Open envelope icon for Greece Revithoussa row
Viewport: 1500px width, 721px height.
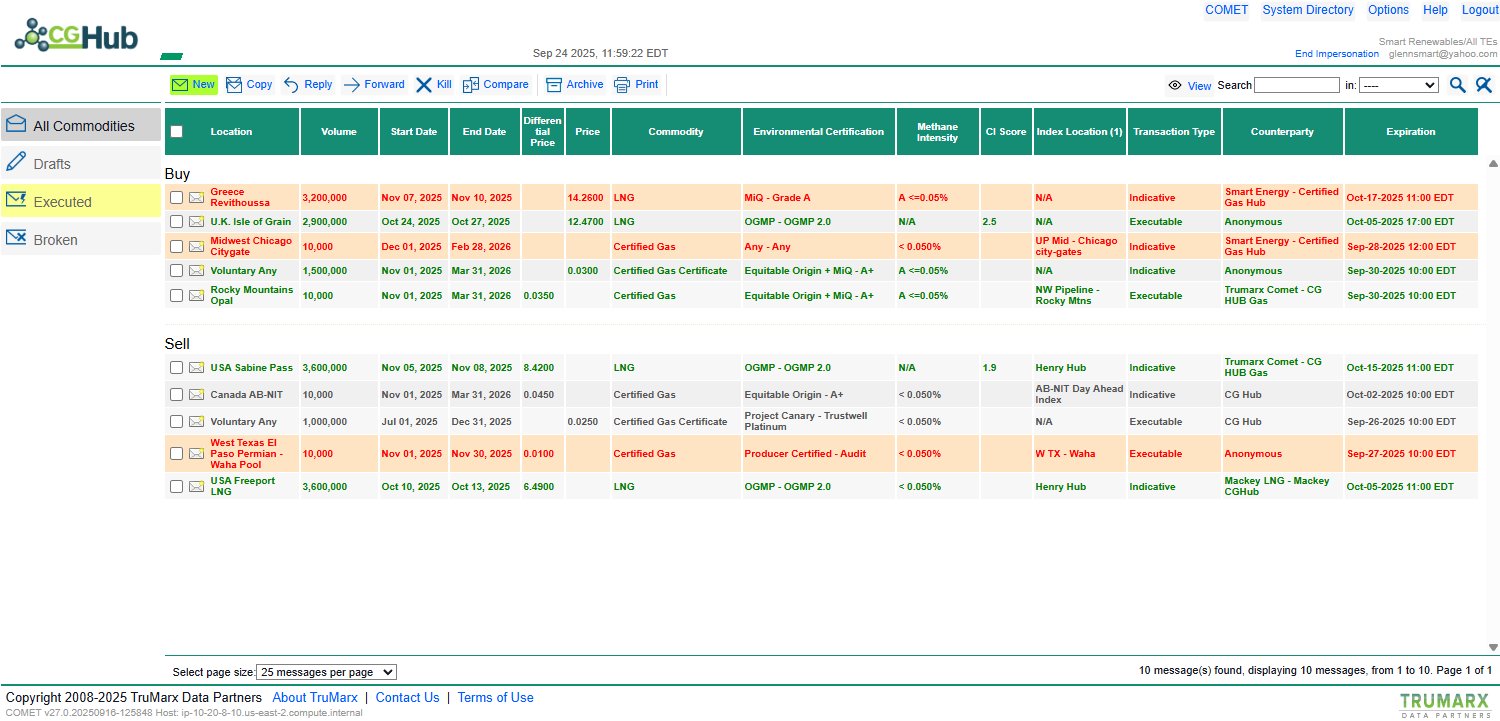pos(197,197)
